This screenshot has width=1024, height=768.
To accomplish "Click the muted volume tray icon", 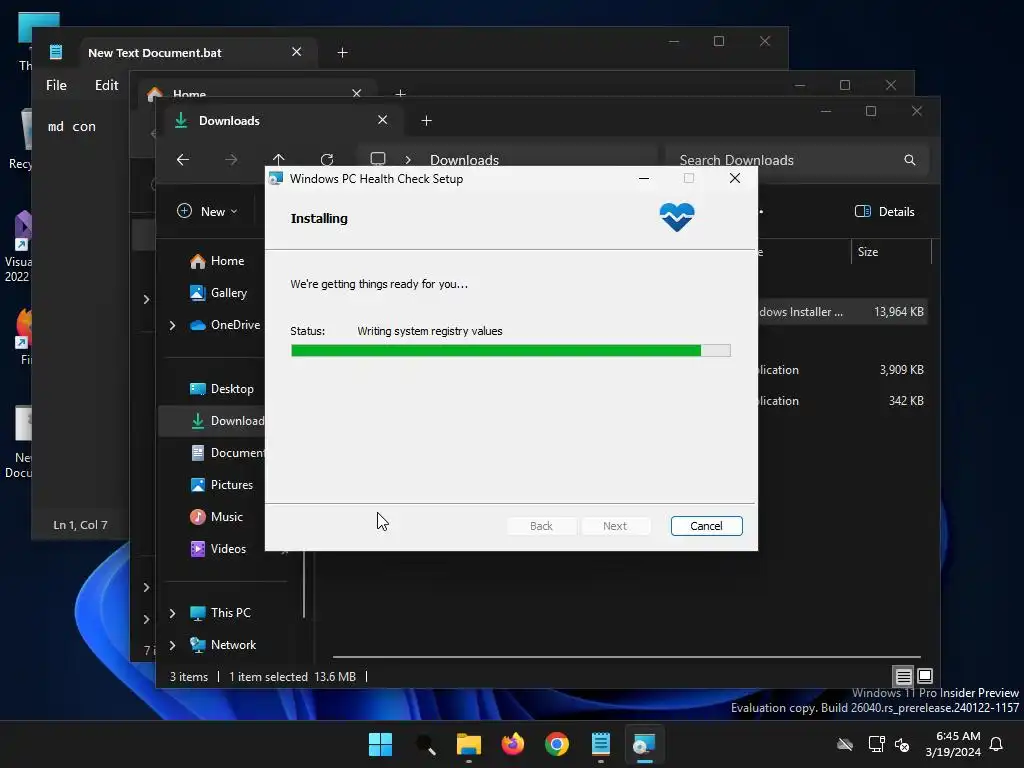I will pyautogui.click(x=903, y=744).
